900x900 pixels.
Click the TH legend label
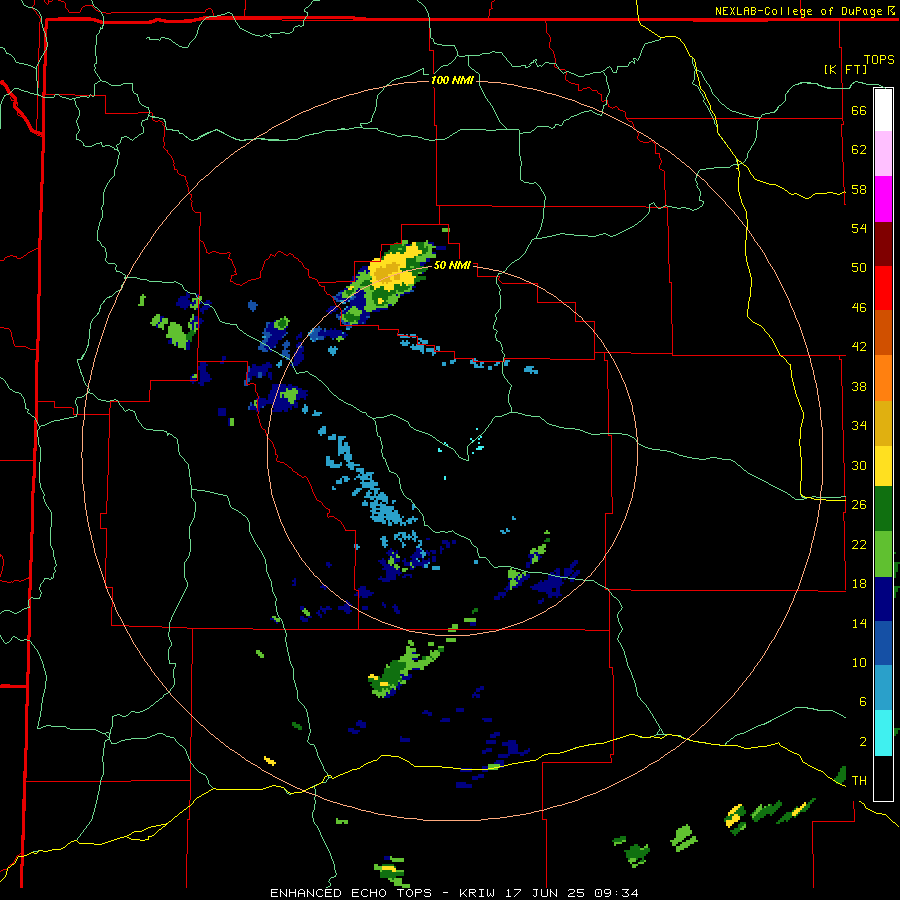click(859, 781)
